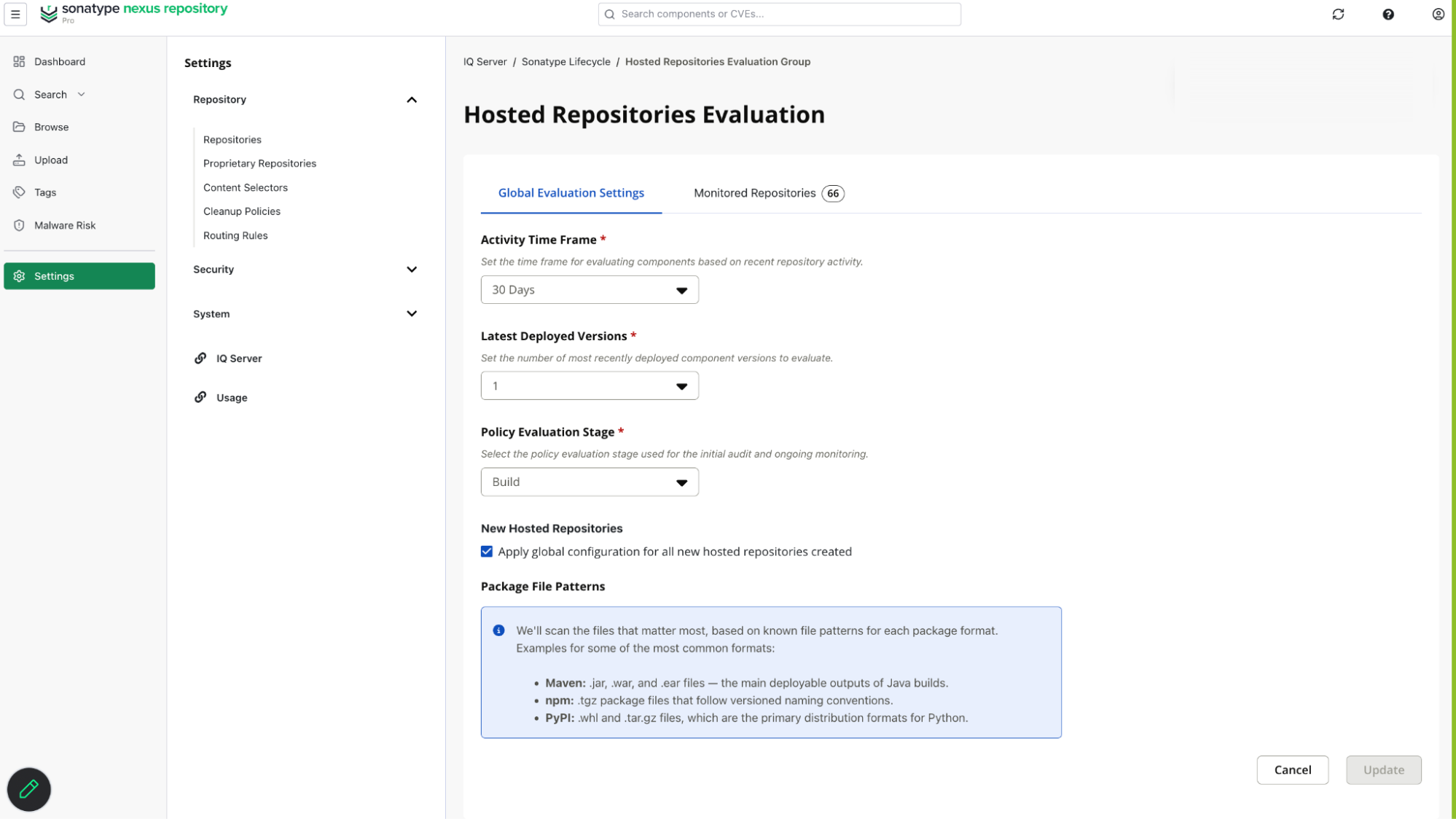Uncheck Apply global configuration checkbox
1456x819 pixels.
[487, 552]
